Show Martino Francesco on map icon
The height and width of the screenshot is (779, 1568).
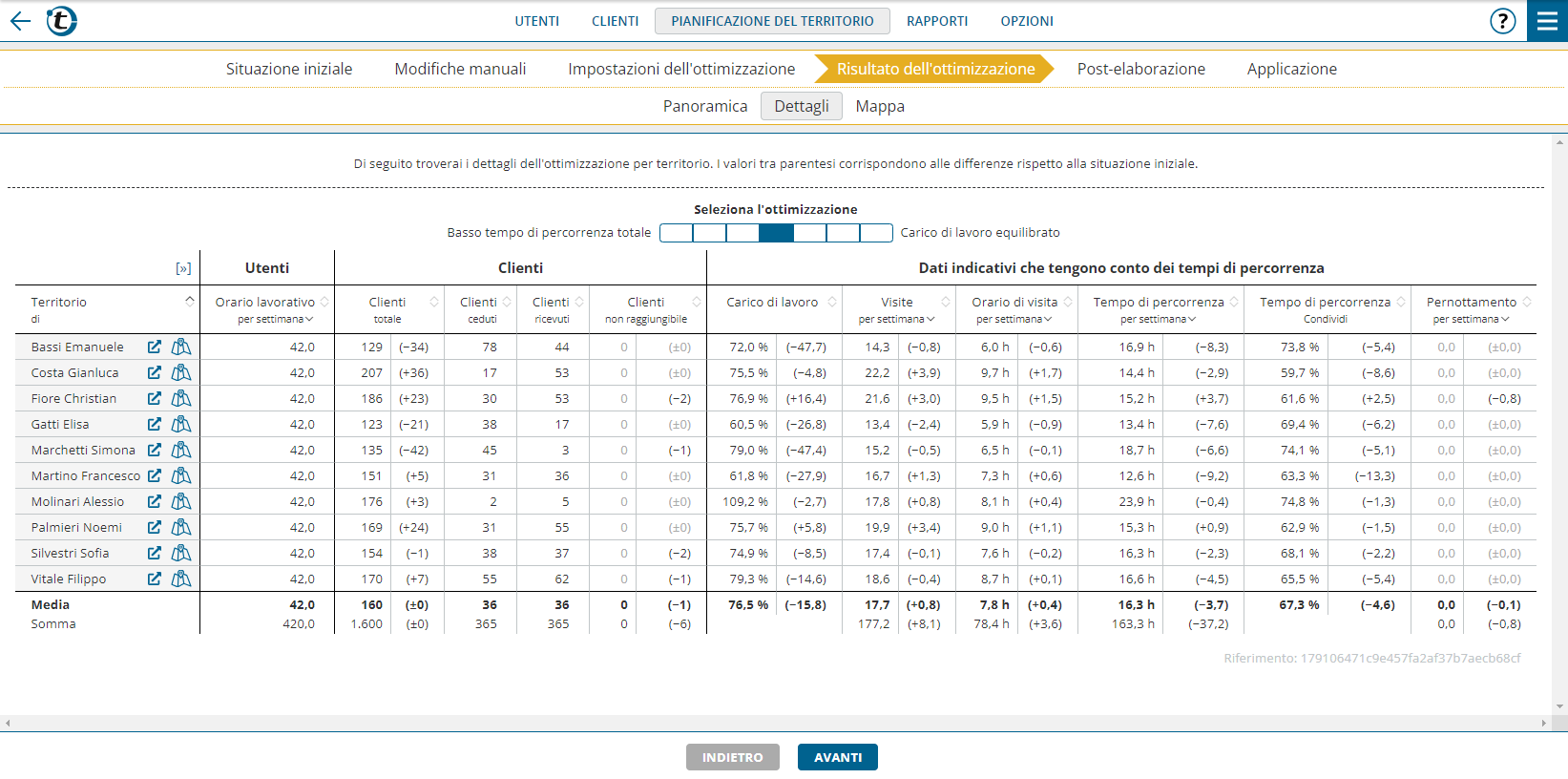coord(181,475)
